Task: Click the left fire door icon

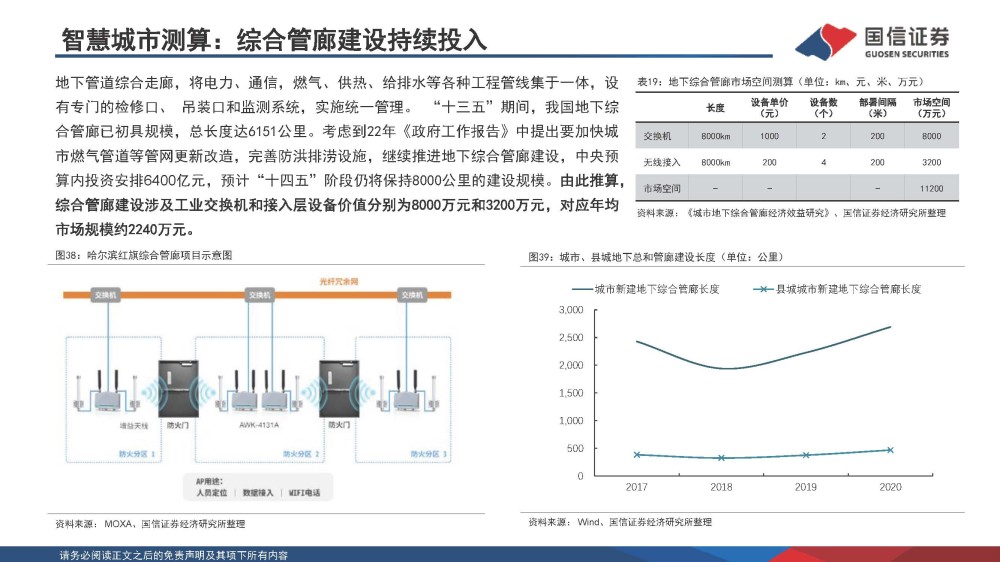Action: tap(179, 391)
